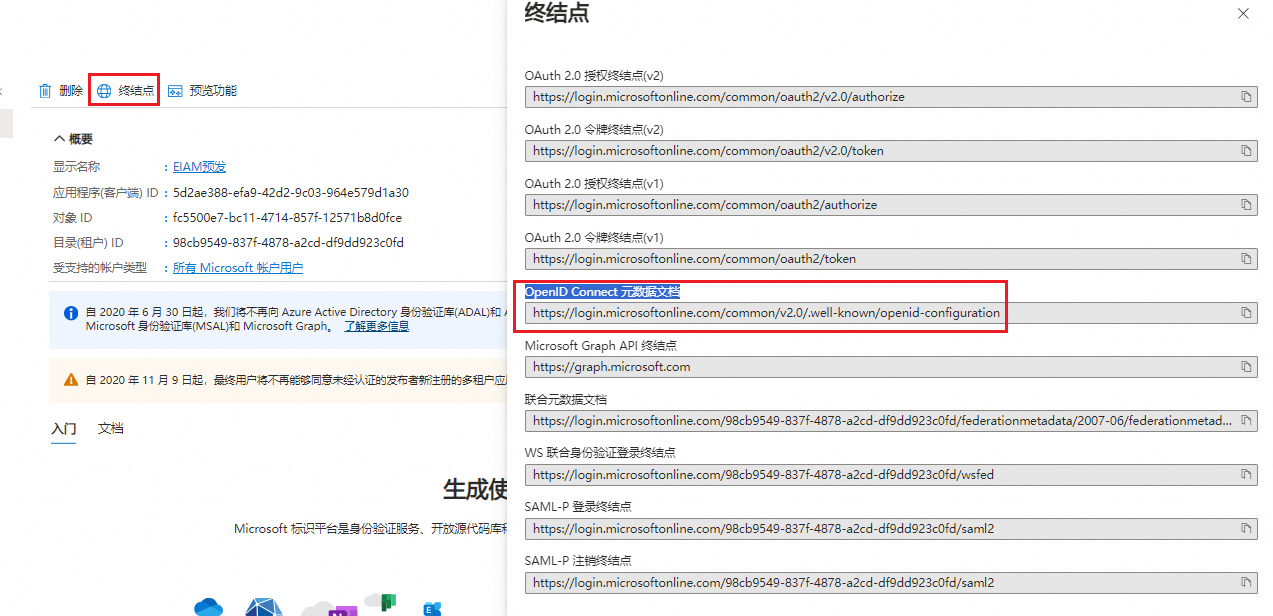This screenshot has width=1273, height=616.
Task: Copy the federation metadata document URL
Action: [x=1246, y=421]
